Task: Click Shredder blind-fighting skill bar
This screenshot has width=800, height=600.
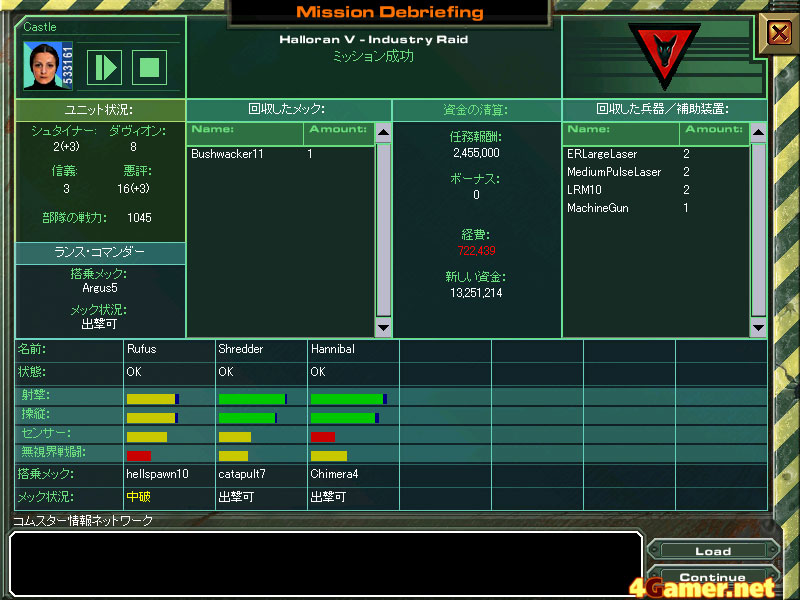Action: tap(233, 456)
